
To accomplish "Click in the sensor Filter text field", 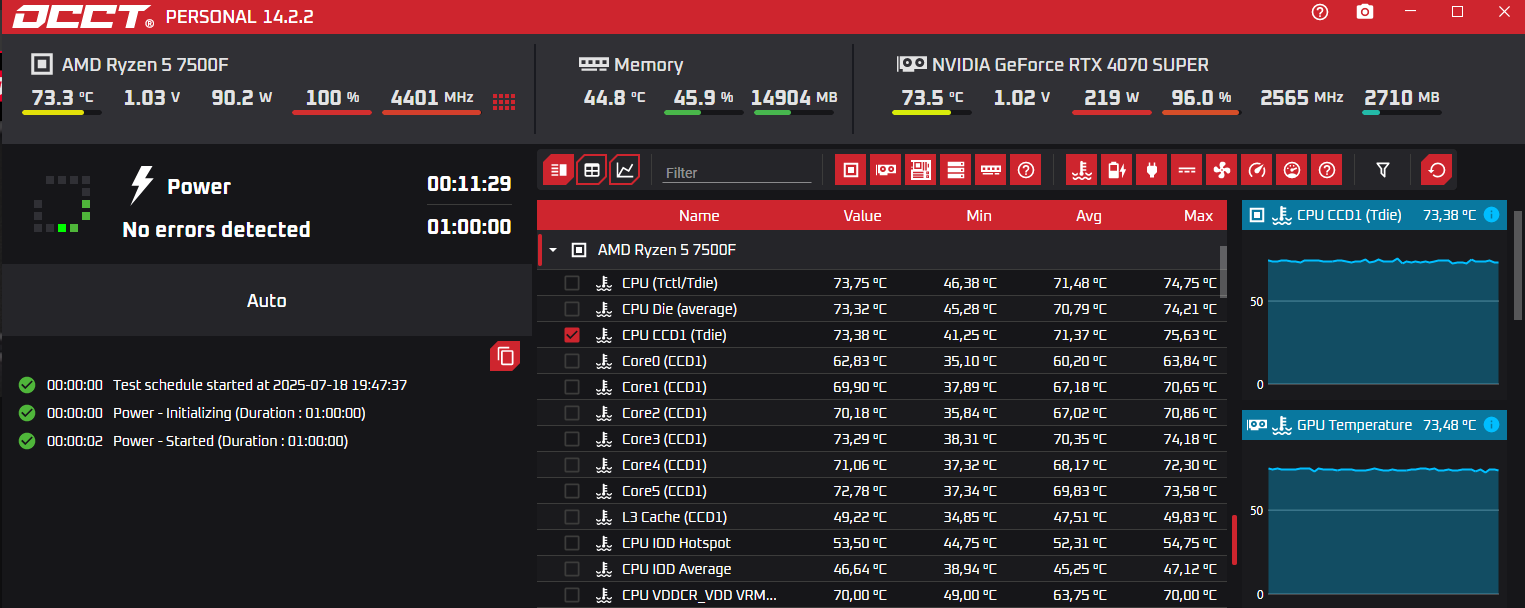I will tap(738, 172).
